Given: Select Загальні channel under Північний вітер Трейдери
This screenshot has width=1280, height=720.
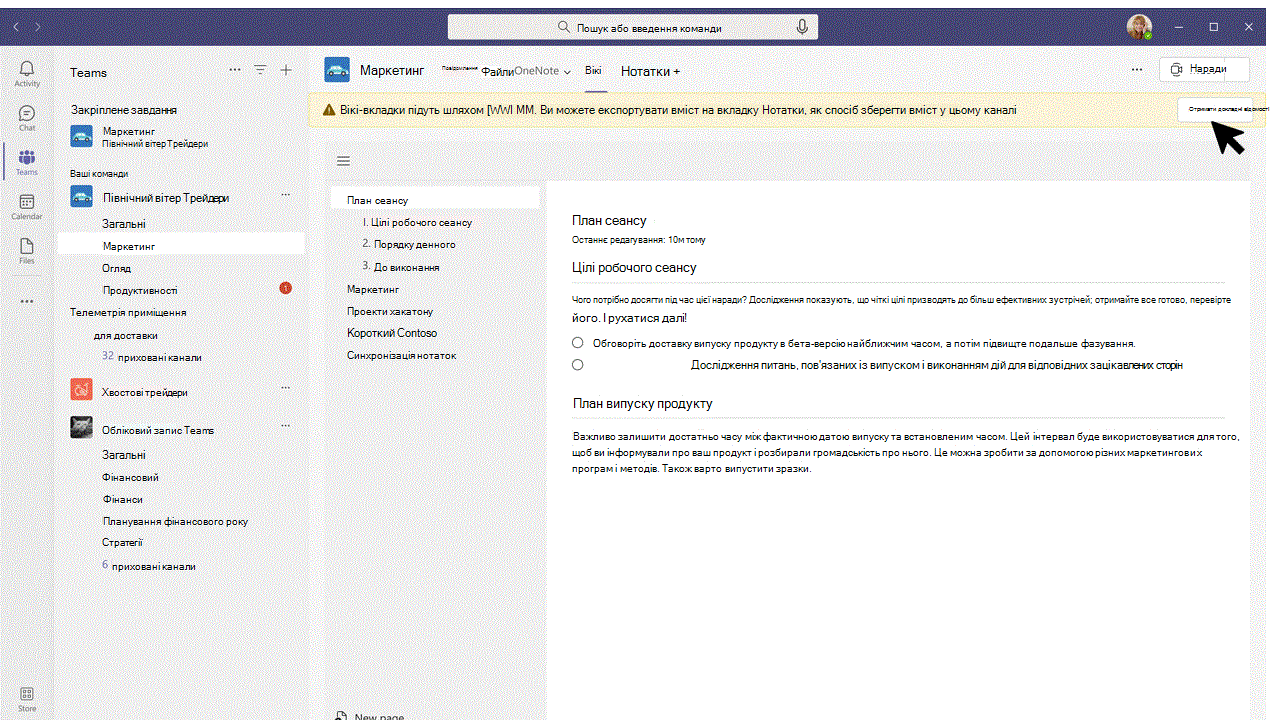Looking at the screenshot, I should tap(124, 224).
